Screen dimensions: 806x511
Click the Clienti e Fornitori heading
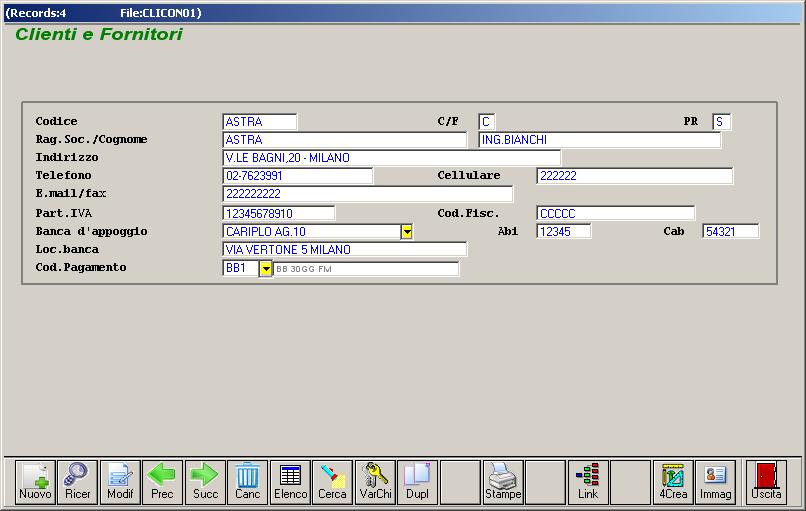point(99,34)
